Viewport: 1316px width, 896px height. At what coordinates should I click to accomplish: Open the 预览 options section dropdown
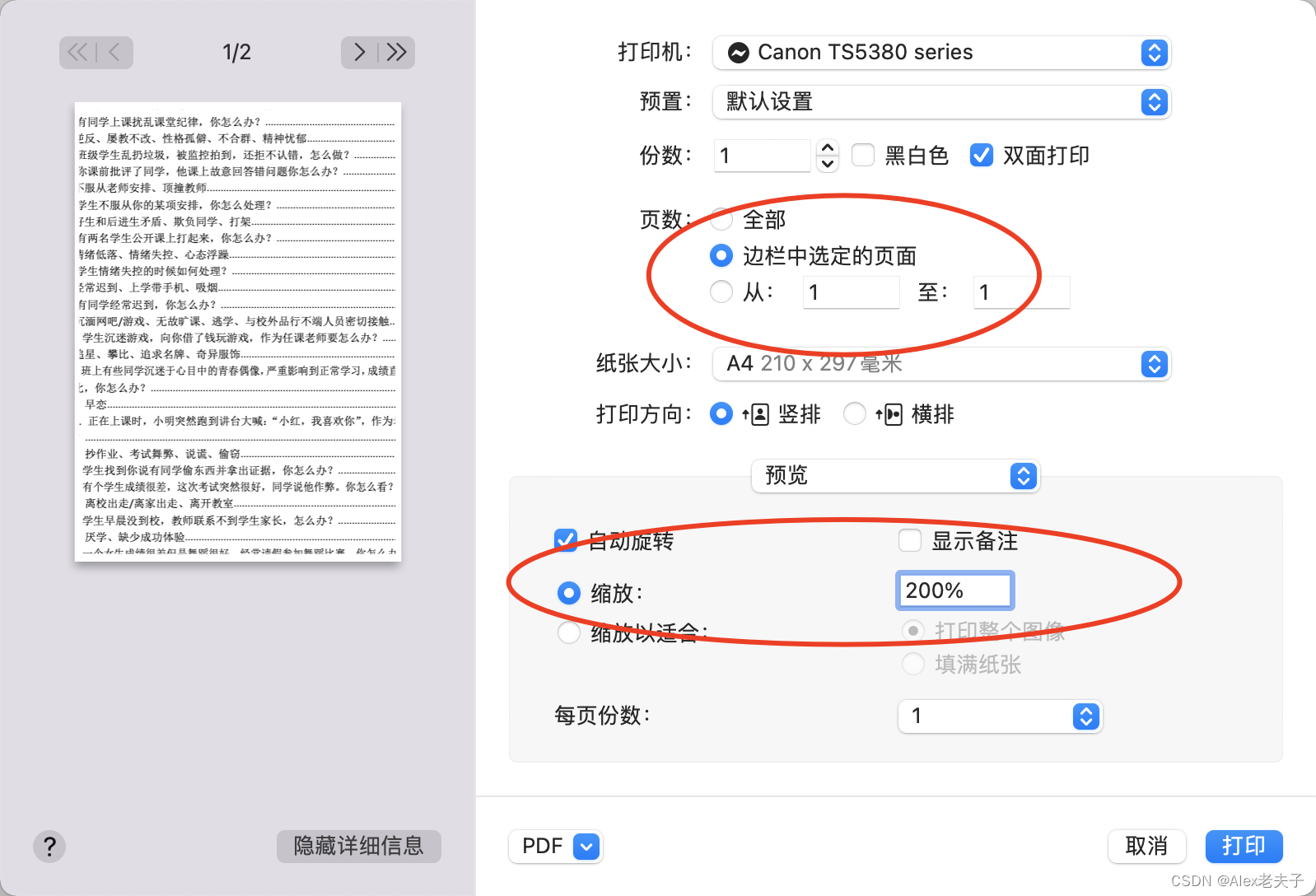(x=896, y=476)
